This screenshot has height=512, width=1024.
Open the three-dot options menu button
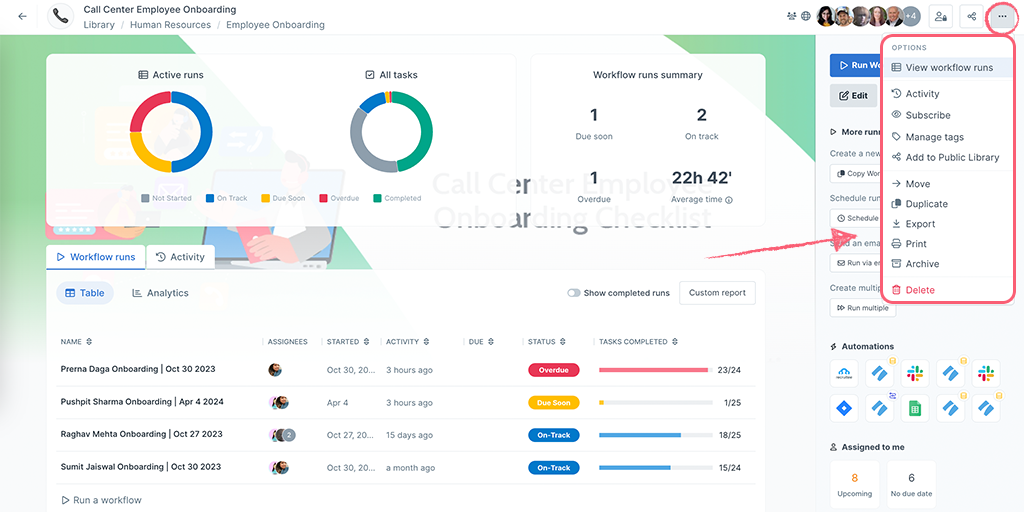(x=1002, y=17)
